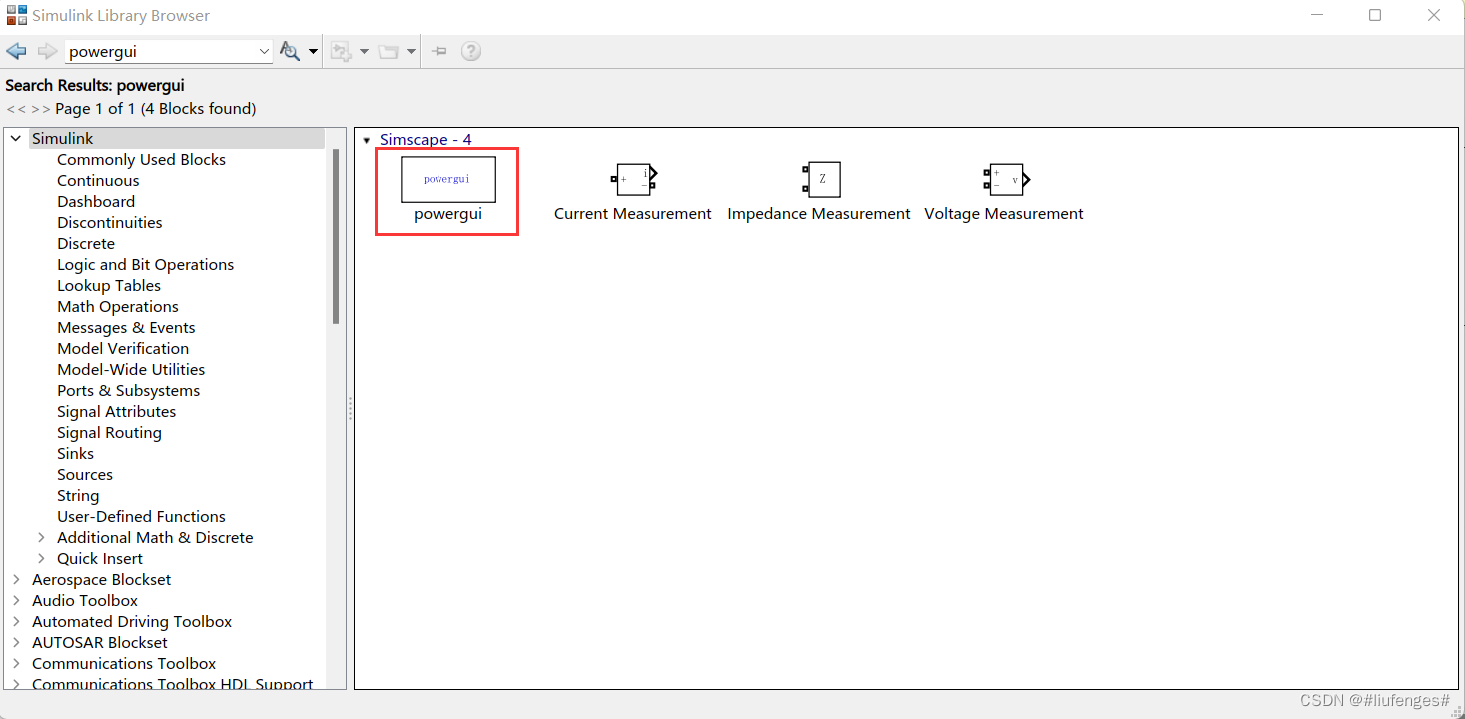Select Model Verification library
Image resolution: width=1465 pixels, height=719 pixels.
point(123,349)
